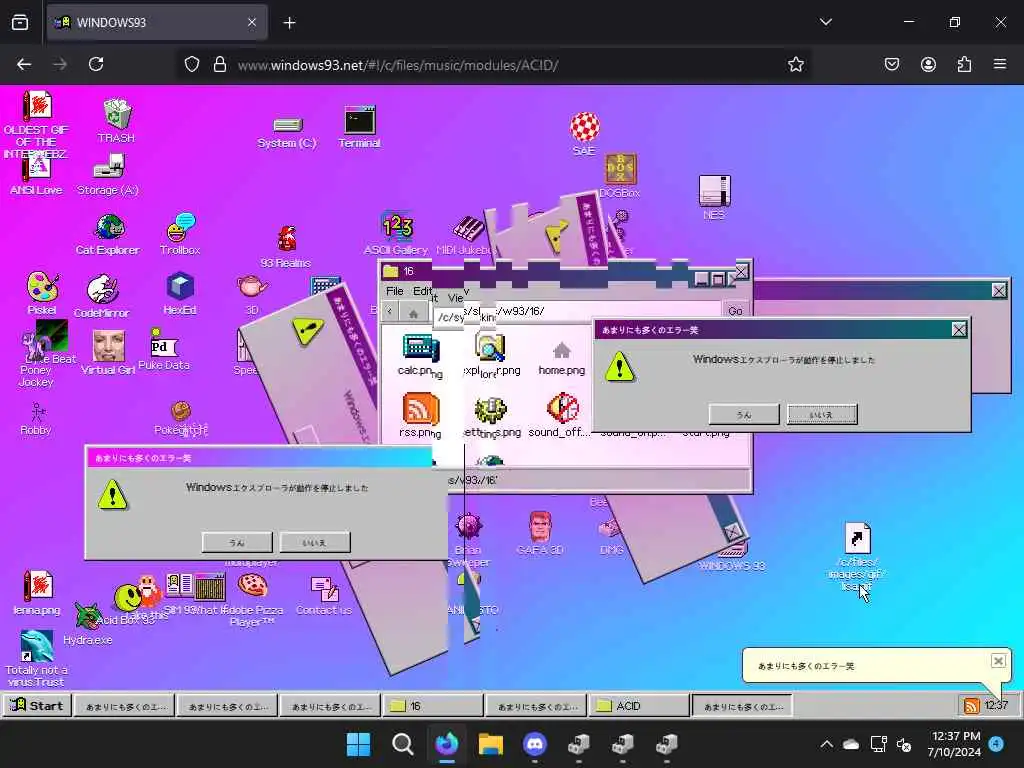Open the File menu in folder 16 window
The image size is (1024, 768).
point(394,291)
